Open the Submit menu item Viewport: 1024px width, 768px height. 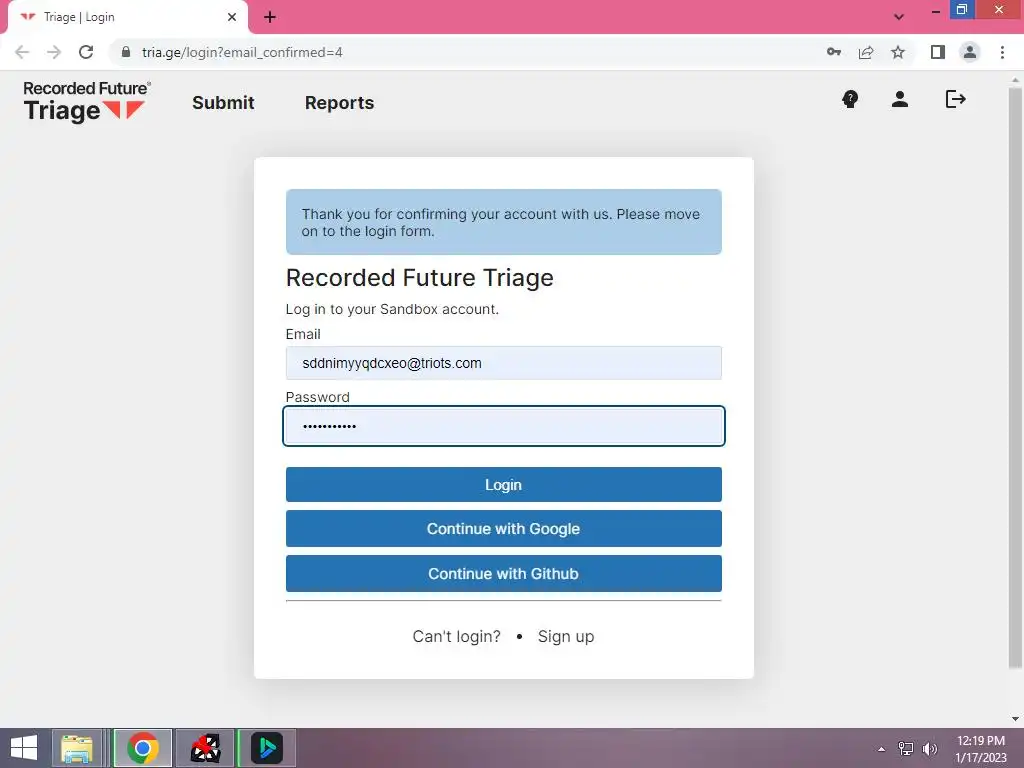pos(223,103)
